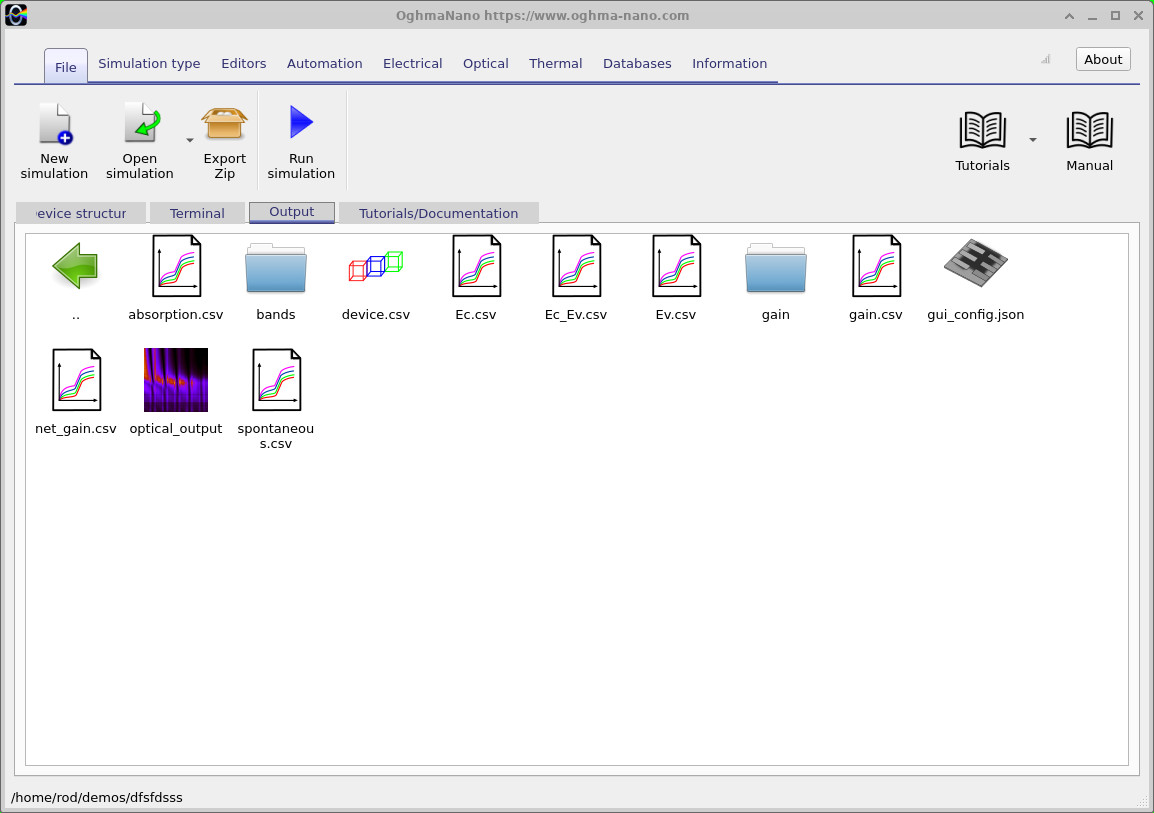The image size is (1154, 813).
Task: Expand the Open simulation dropdown arrow
Action: pos(189,140)
